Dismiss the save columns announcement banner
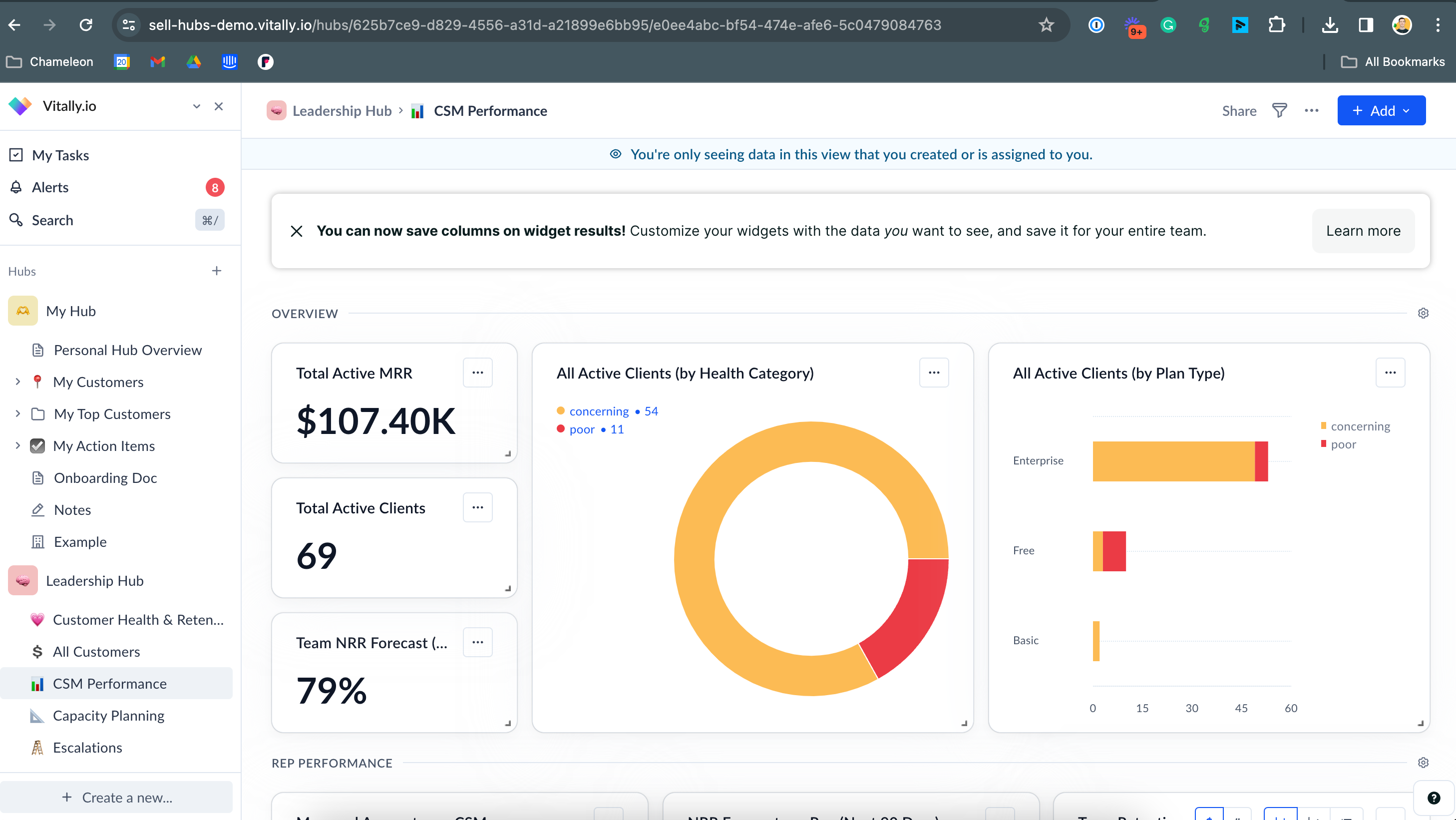The image size is (1456, 820). [x=296, y=231]
